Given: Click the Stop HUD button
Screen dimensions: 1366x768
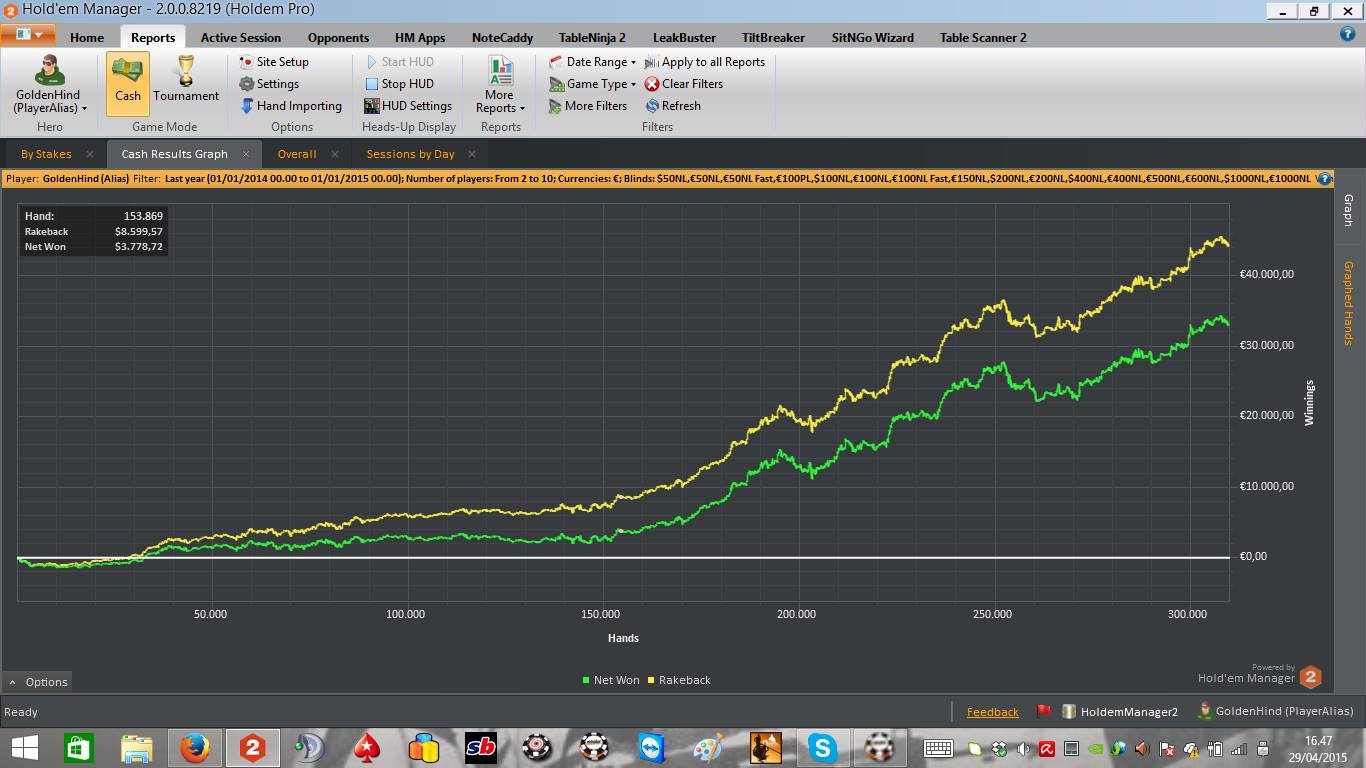Looking at the screenshot, I should [x=399, y=84].
